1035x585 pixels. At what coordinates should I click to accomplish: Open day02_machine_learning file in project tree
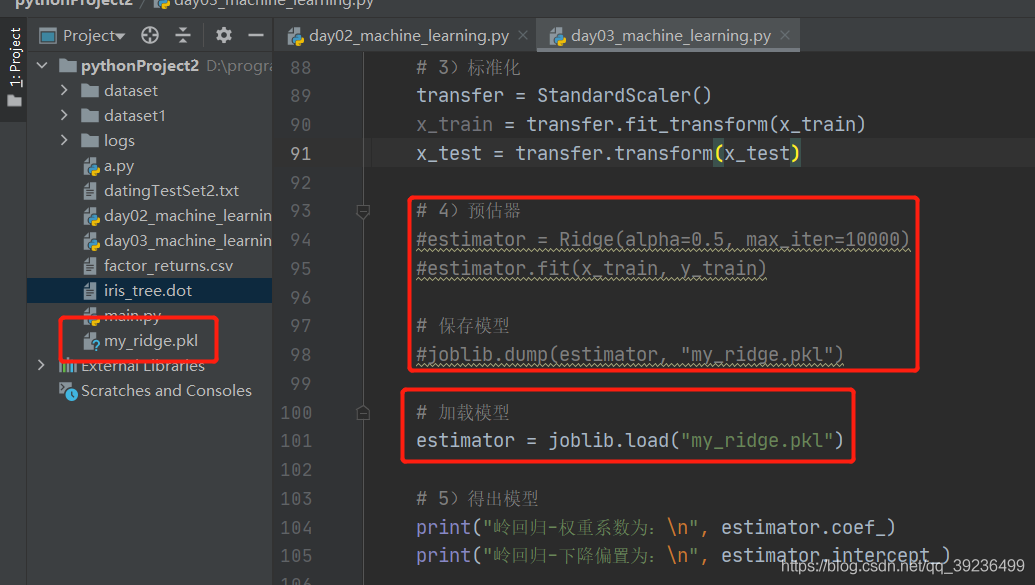click(187, 216)
